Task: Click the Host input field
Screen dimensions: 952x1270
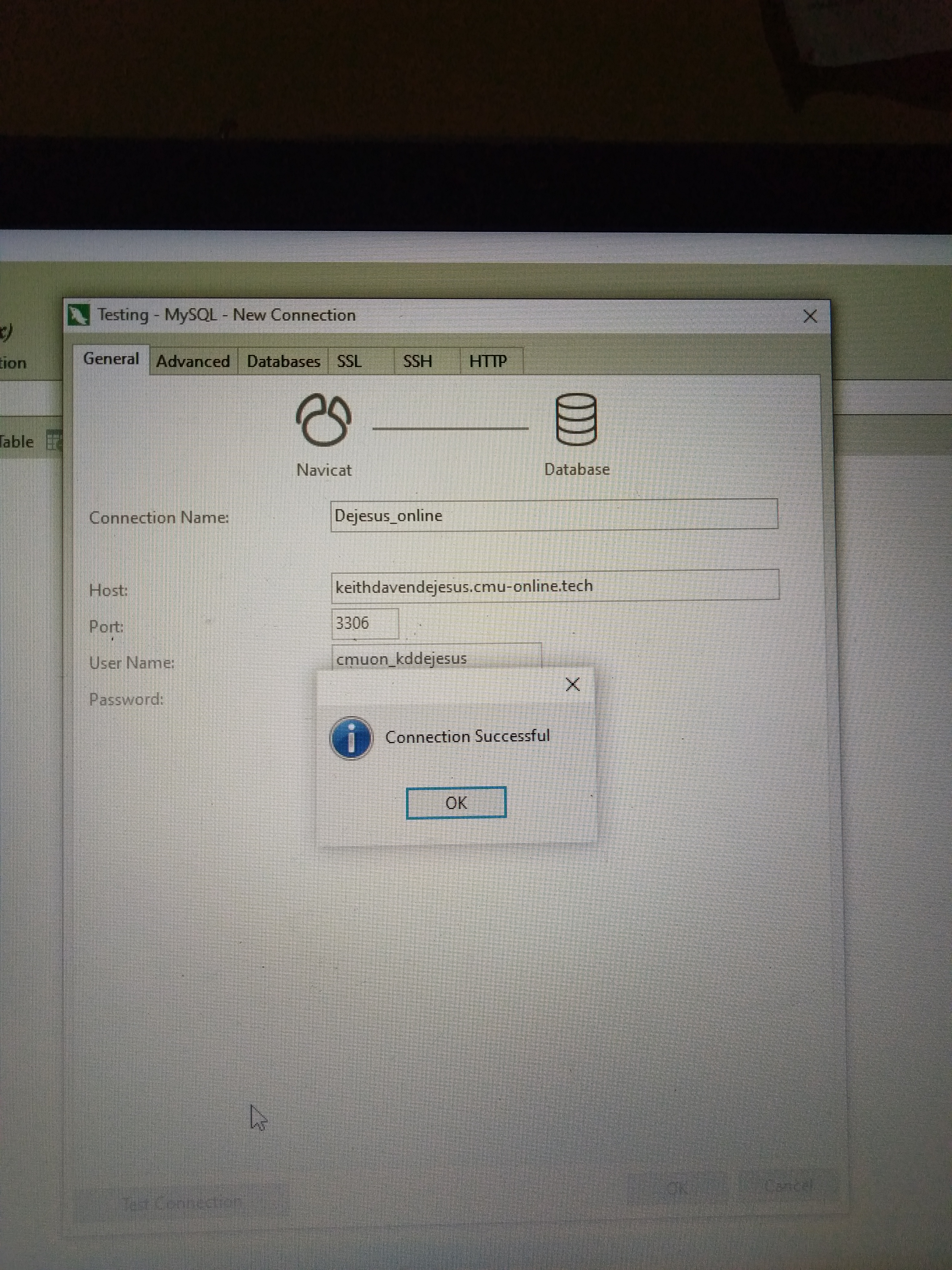Action: tap(555, 586)
